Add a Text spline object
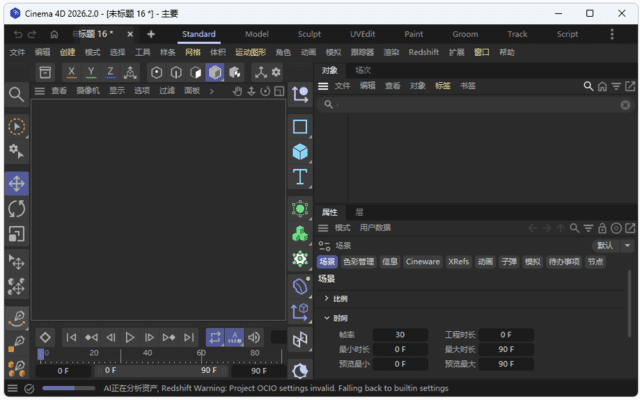This screenshot has width=640, height=400. (x=300, y=177)
